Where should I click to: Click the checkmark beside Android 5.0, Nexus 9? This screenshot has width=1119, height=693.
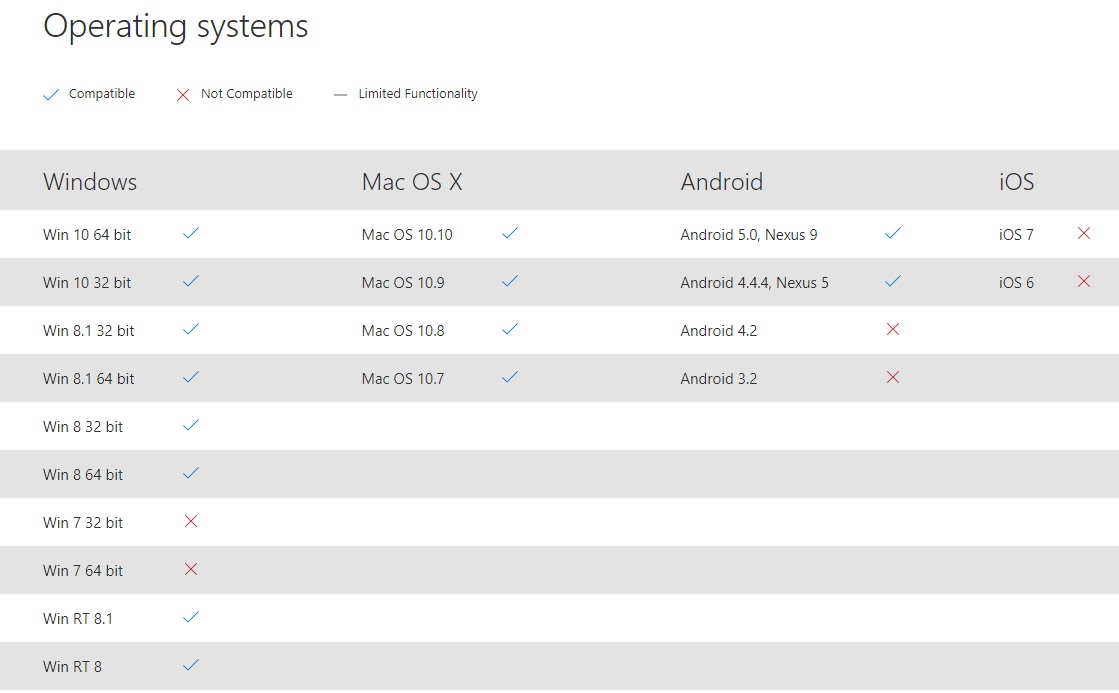coord(893,233)
